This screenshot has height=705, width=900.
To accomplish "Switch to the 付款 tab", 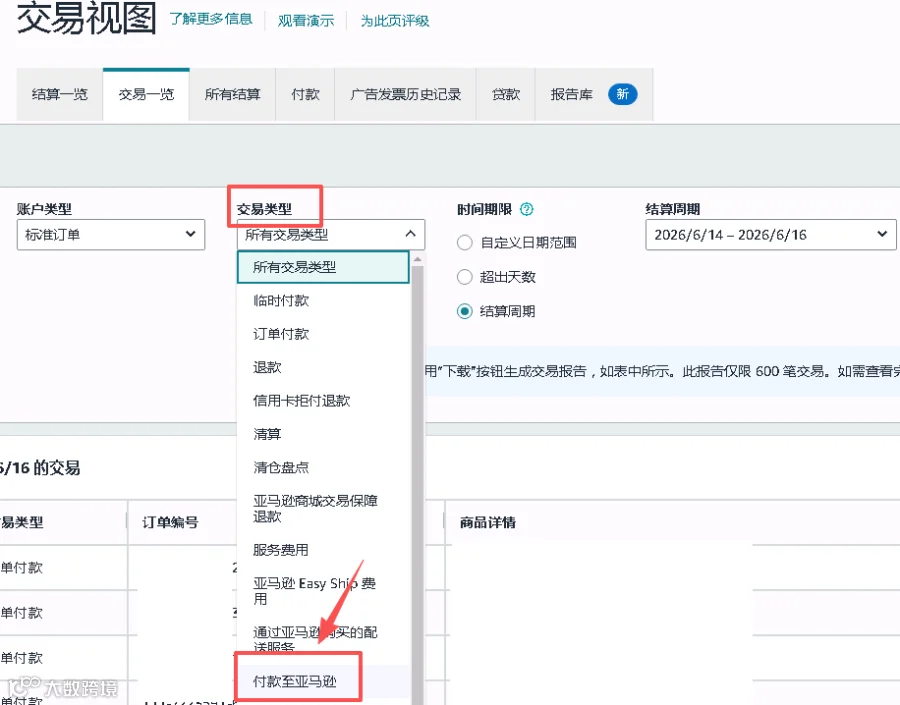I will [x=305, y=94].
